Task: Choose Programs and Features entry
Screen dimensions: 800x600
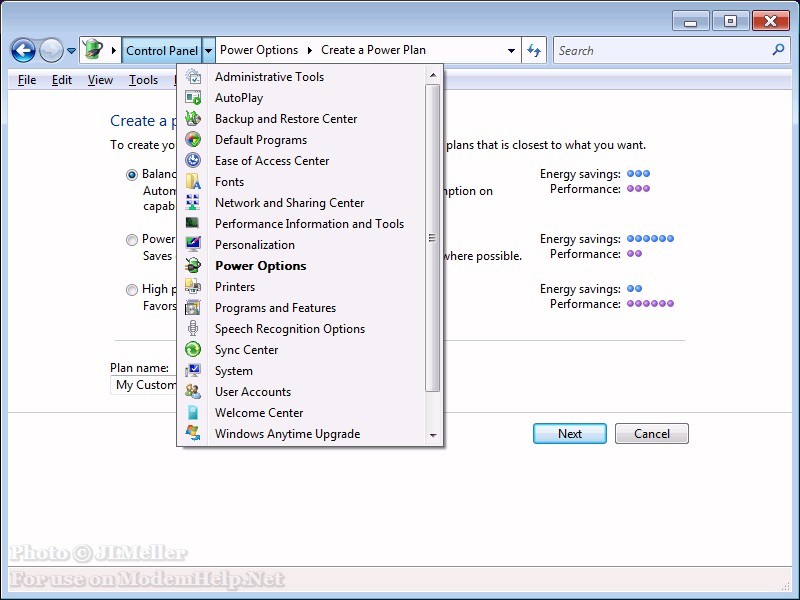Action: (x=276, y=308)
